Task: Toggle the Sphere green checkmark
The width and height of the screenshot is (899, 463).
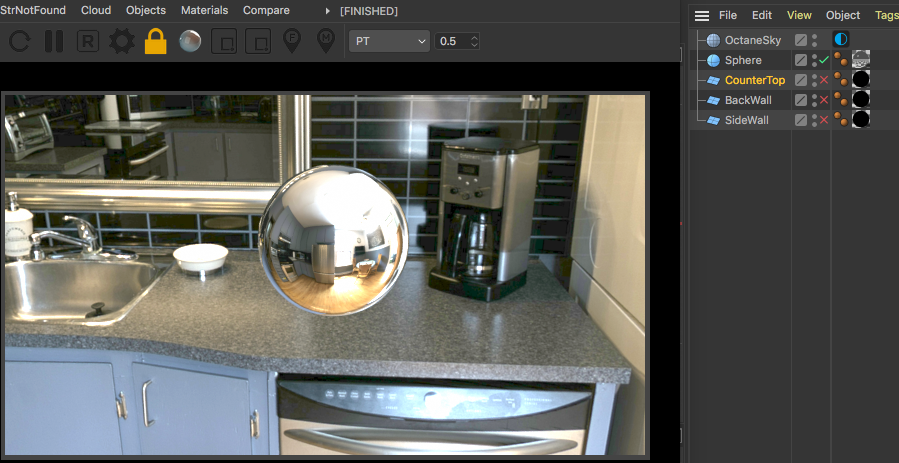Action: (824, 60)
